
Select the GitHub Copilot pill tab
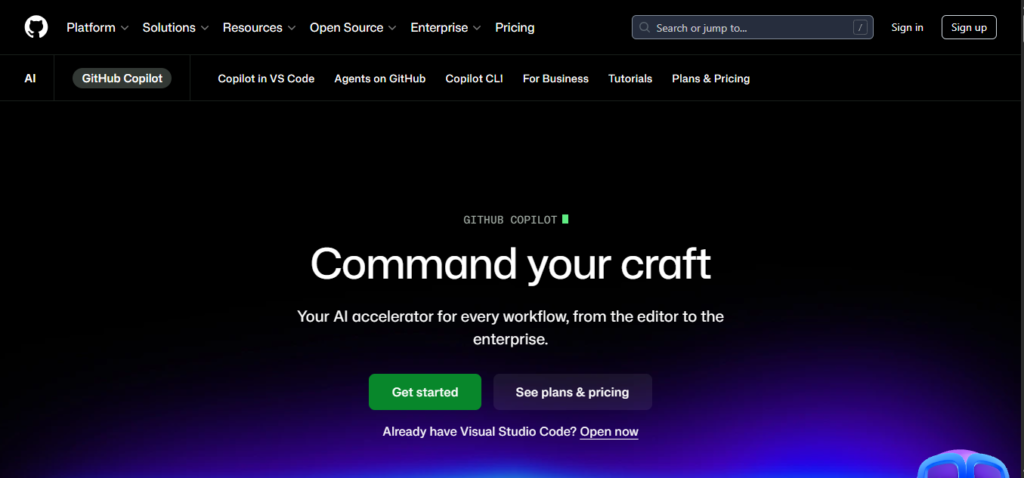pos(122,78)
